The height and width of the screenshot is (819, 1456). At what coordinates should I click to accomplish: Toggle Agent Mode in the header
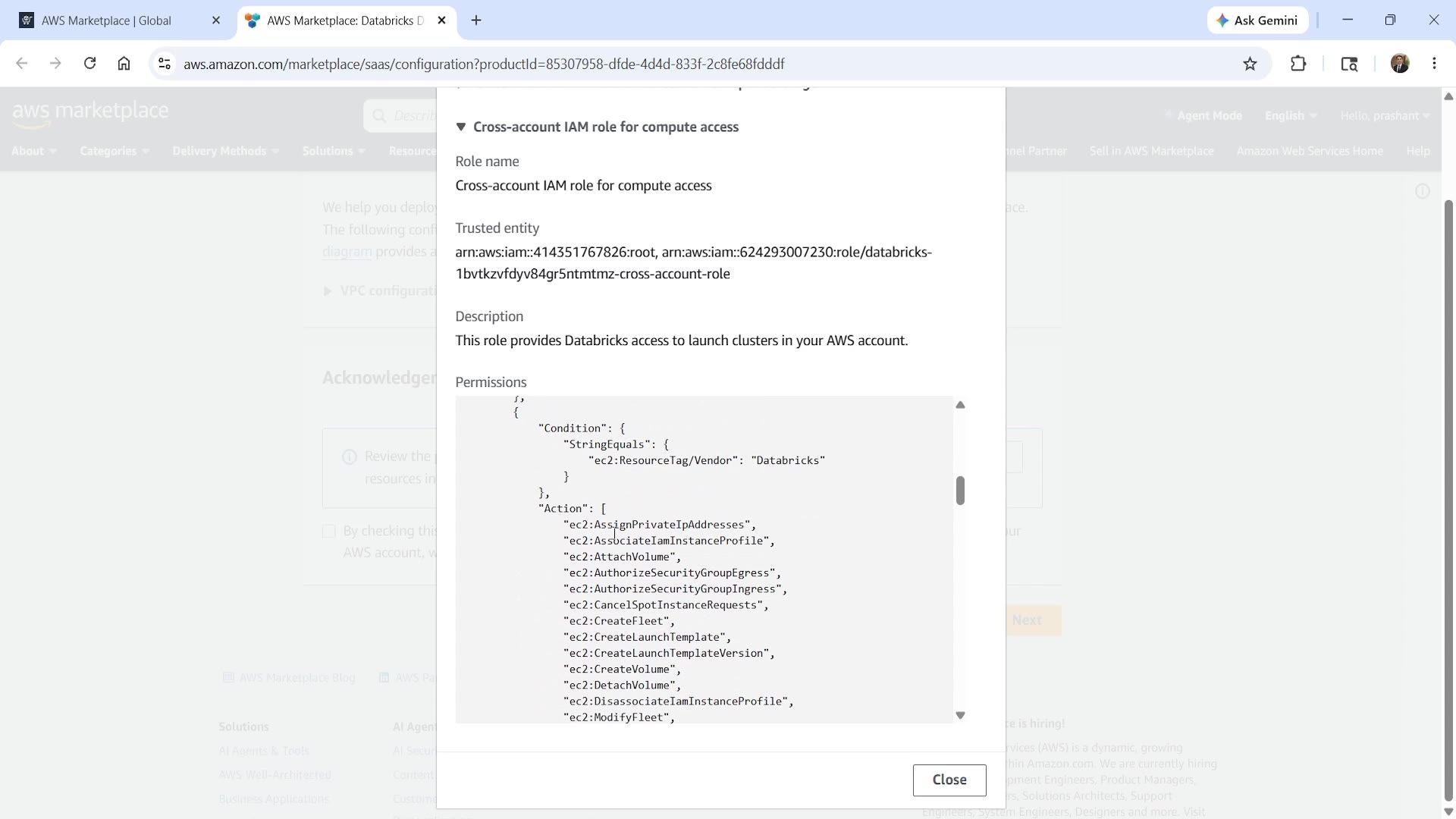[1203, 115]
